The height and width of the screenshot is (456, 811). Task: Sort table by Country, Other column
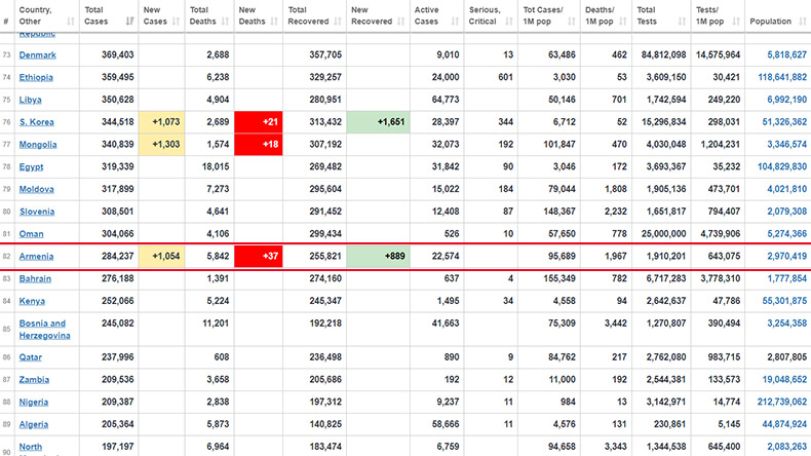pos(47,16)
